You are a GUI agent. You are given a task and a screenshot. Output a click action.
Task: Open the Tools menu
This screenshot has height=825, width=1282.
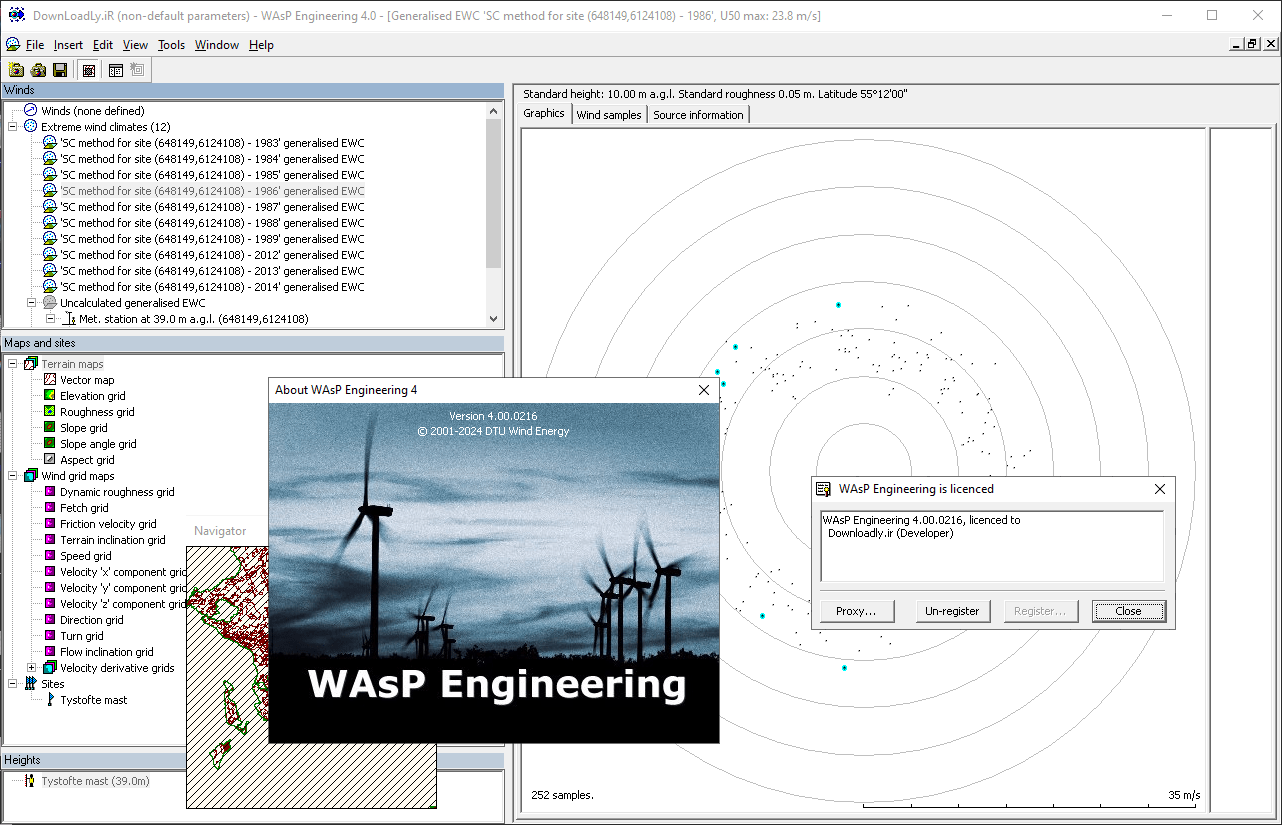click(172, 45)
